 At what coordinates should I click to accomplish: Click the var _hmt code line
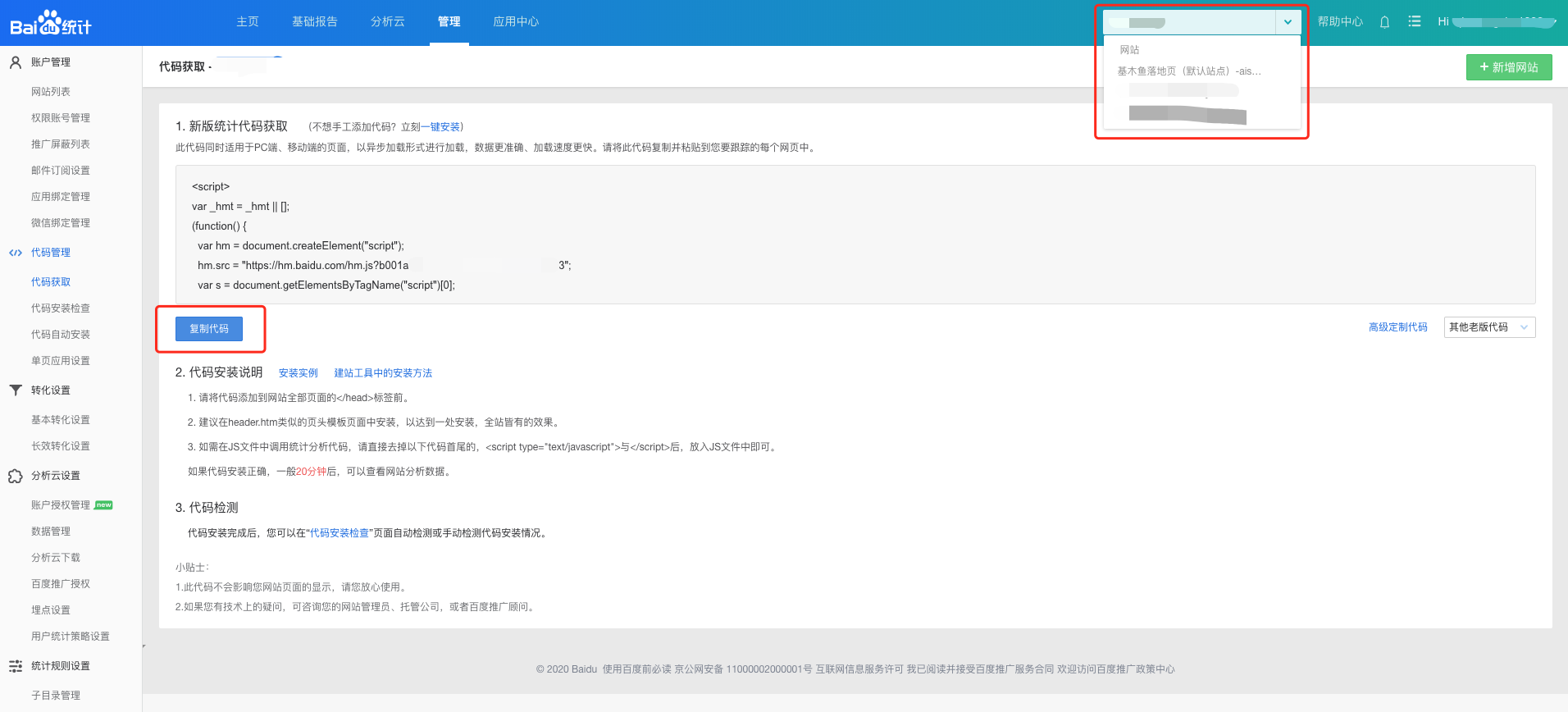240,207
